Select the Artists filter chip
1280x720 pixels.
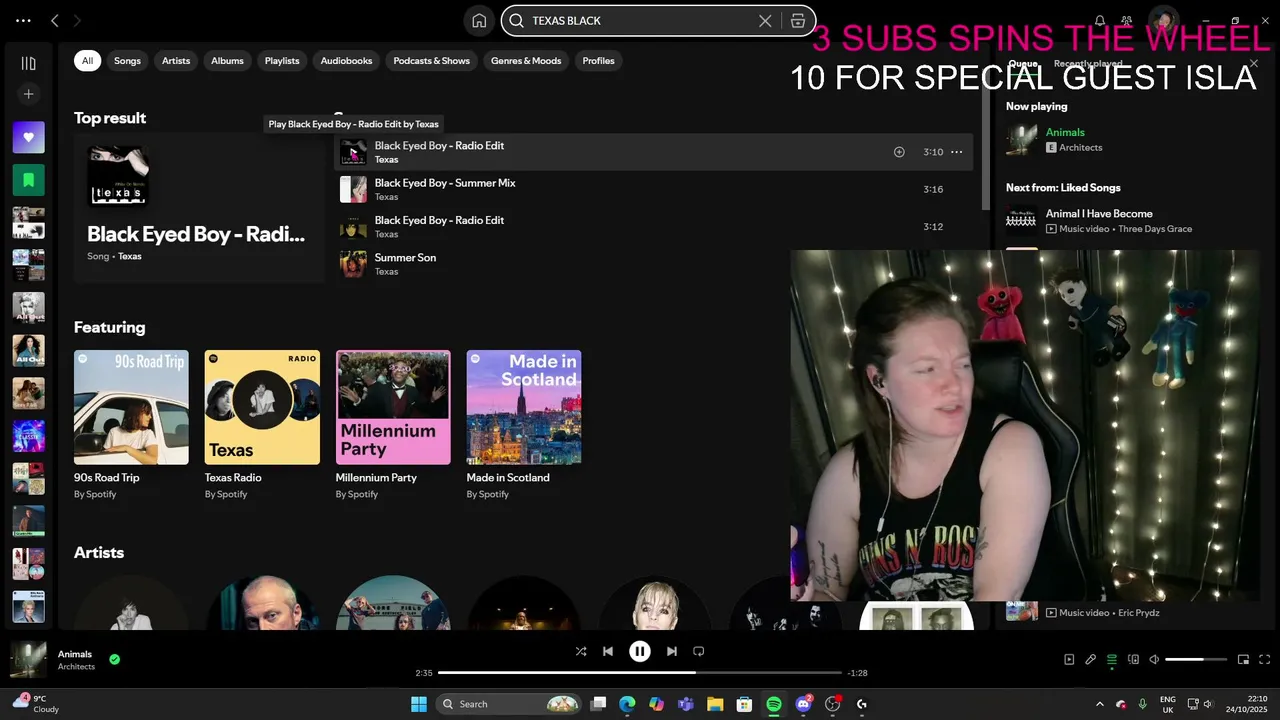click(x=176, y=61)
